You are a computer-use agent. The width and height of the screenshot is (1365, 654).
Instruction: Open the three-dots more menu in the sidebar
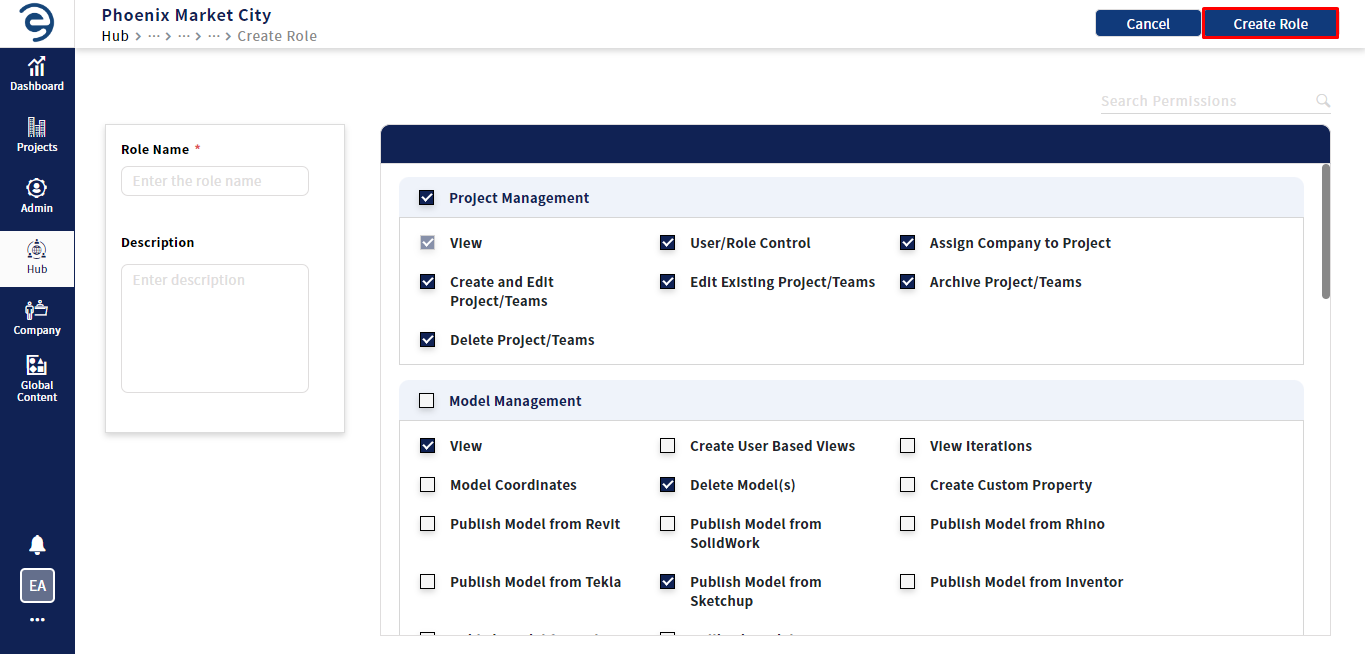pos(37,620)
